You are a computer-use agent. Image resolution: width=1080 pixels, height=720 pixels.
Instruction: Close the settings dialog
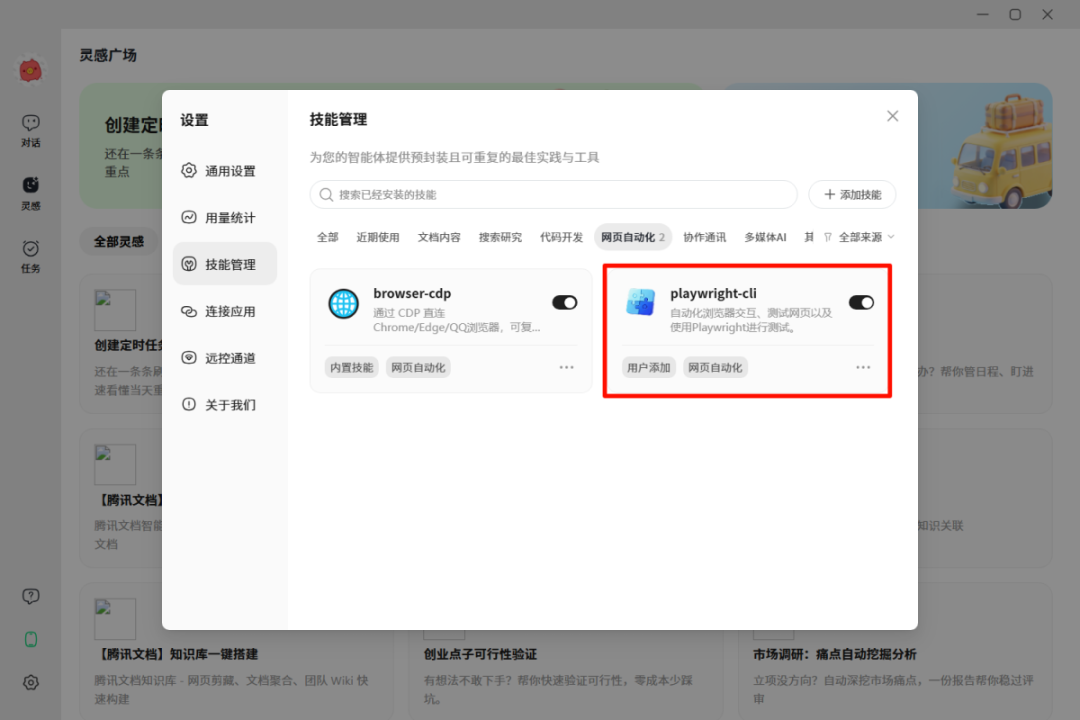tap(893, 116)
